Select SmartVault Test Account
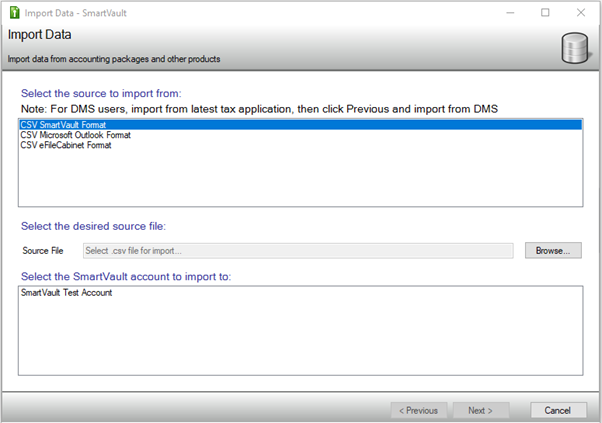The image size is (602, 423). pyautogui.click(x=66, y=293)
